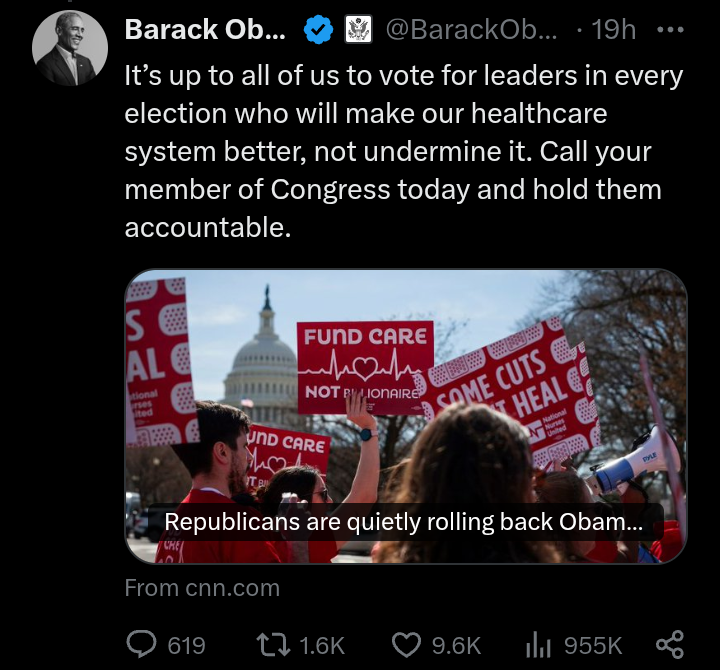Open the view analytics bar-chart icon

click(539, 645)
